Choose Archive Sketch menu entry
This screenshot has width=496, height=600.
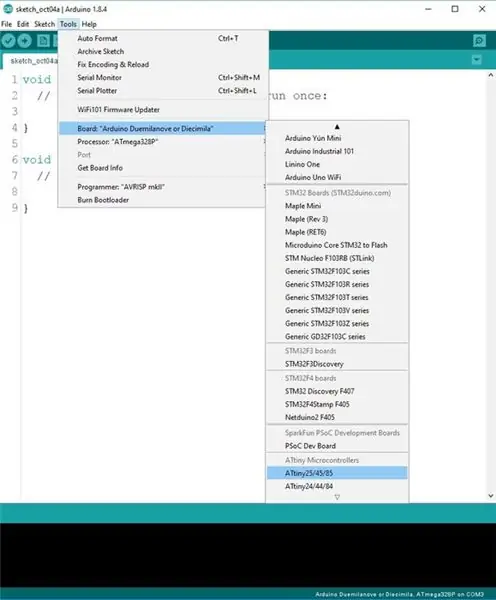tap(163, 51)
